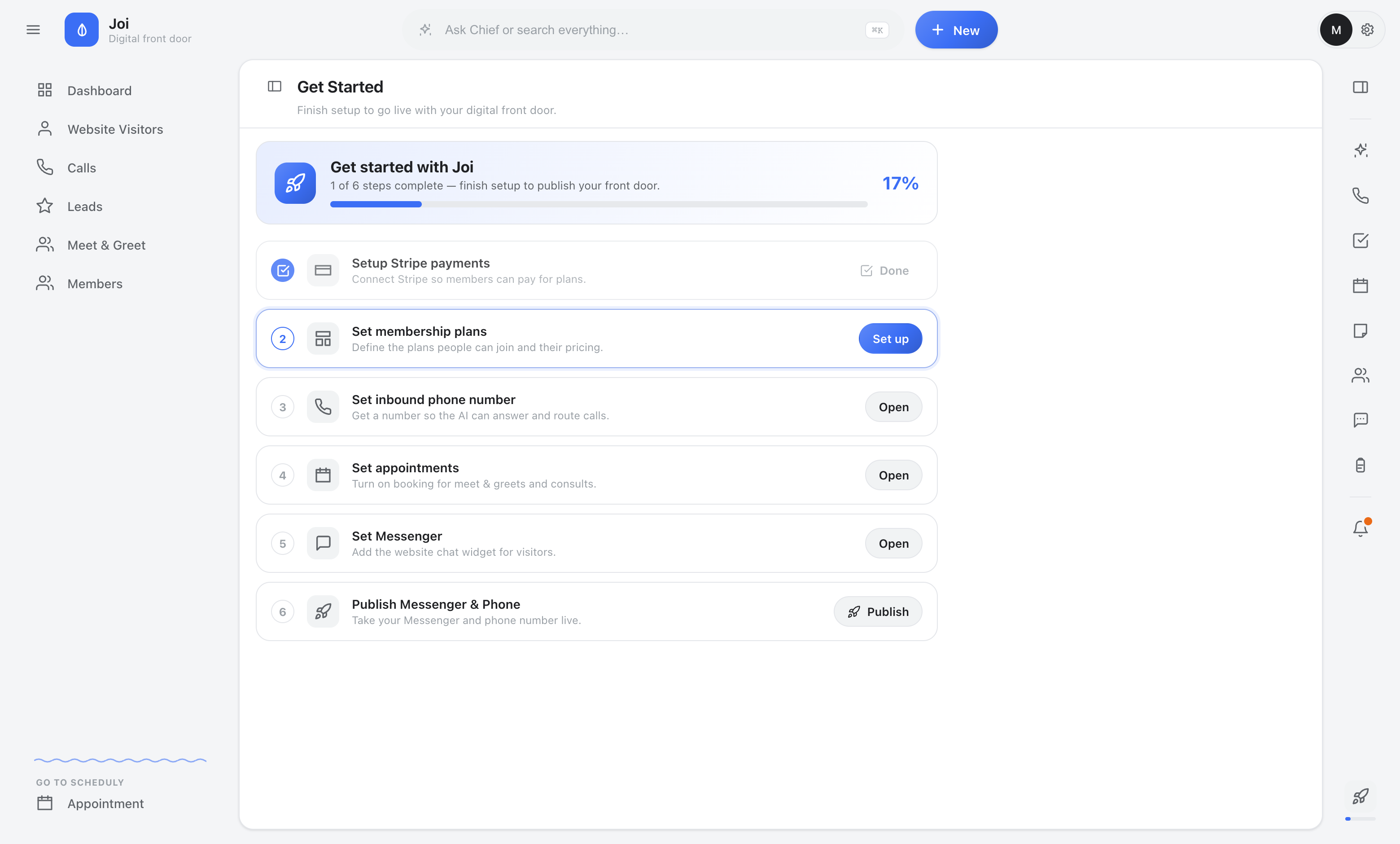Click the credit card icon for Stripe payments
1400x844 pixels.
coord(323,271)
